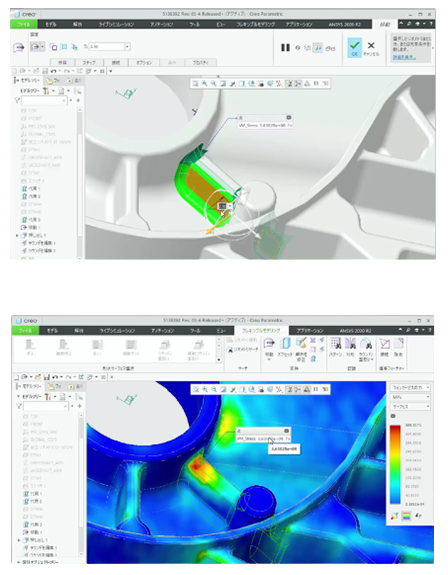Pause the Move feature in upper window

(x=285, y=48)
